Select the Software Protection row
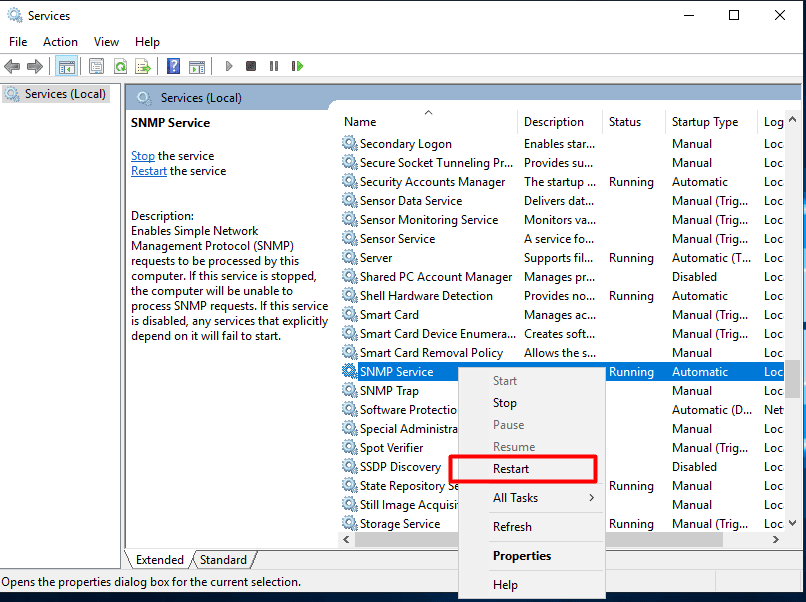The image size is (806, 602). point(399,410)
